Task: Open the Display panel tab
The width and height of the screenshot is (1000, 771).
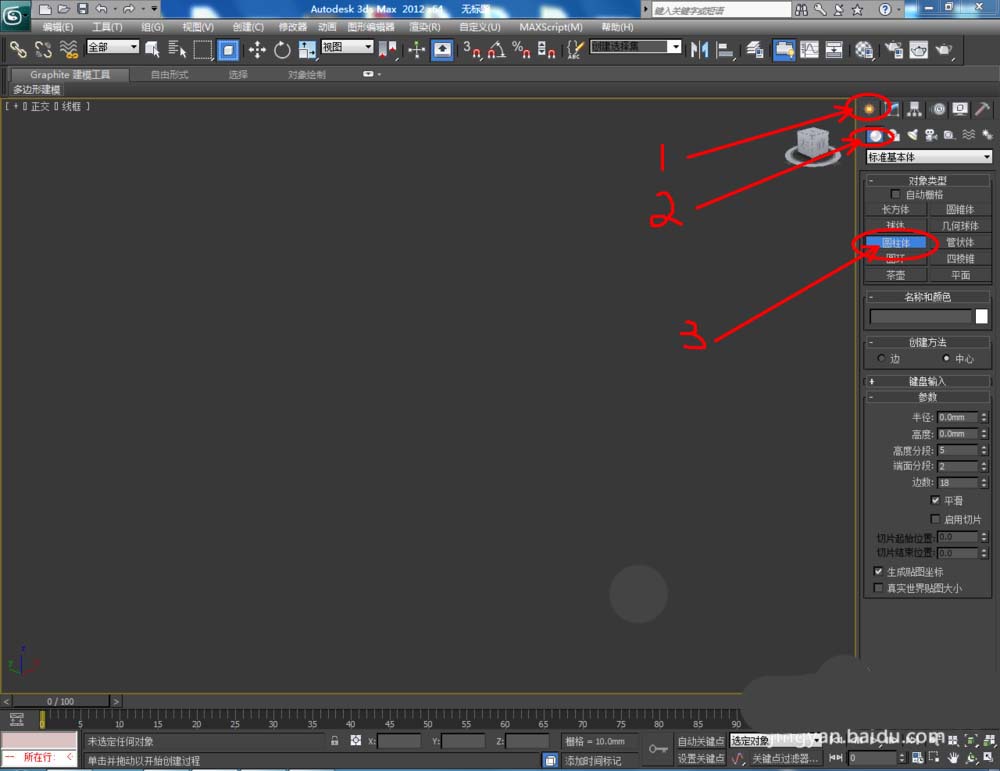Action: pyautogui.click(x=960, y=109)
